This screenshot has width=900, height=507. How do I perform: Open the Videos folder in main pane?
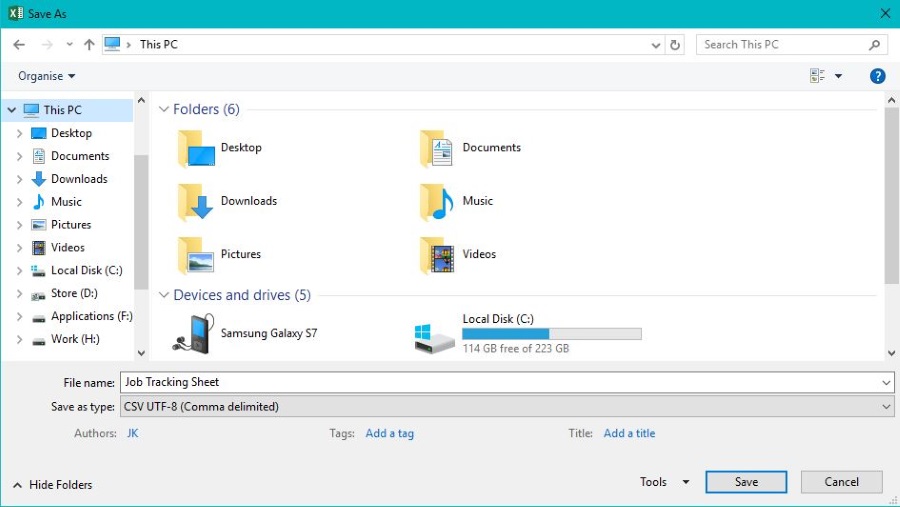[x=457, y=255]
